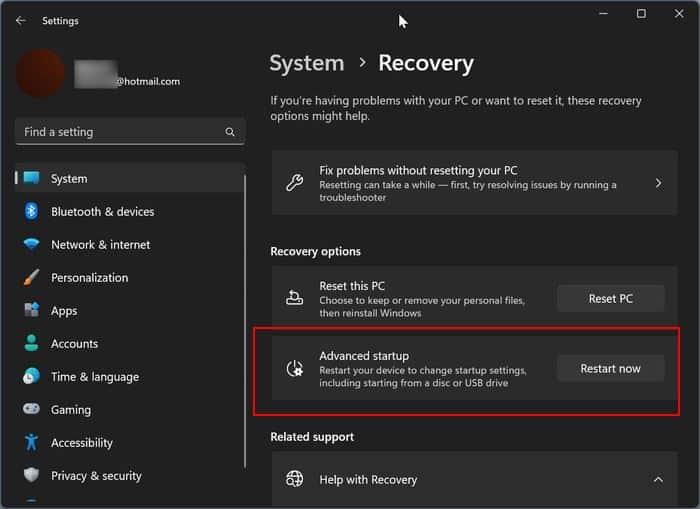This screenshot has width=700, height=509.
Task: Open Time & language settings
Action: click(130, 376)
